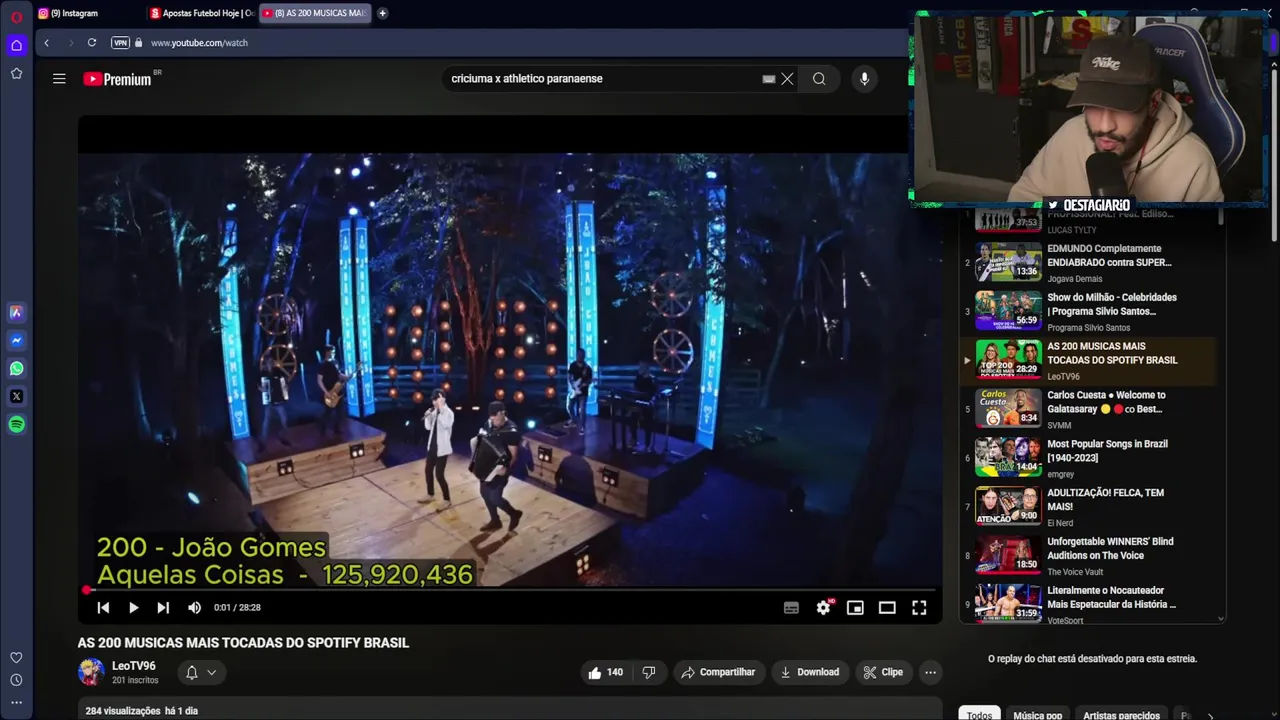
Task: Open Spotify in the Opera sidebar
Action: tap(16, 424)
